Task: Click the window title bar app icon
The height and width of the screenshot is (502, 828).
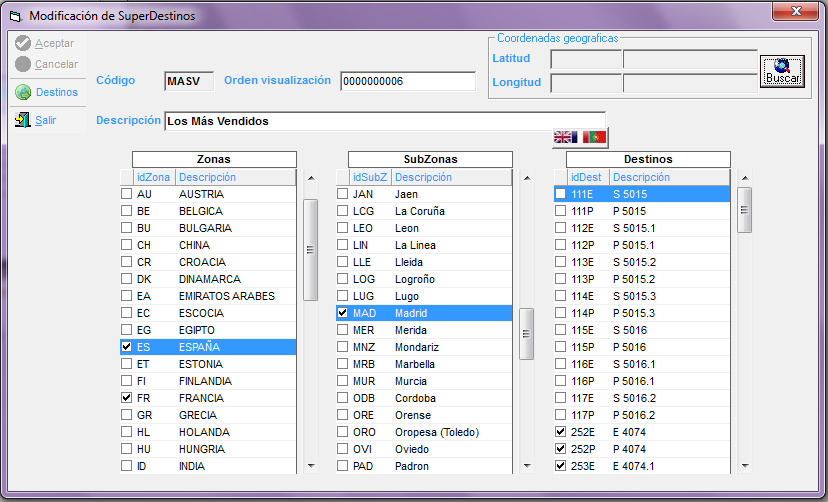Action: pos(15,16)
